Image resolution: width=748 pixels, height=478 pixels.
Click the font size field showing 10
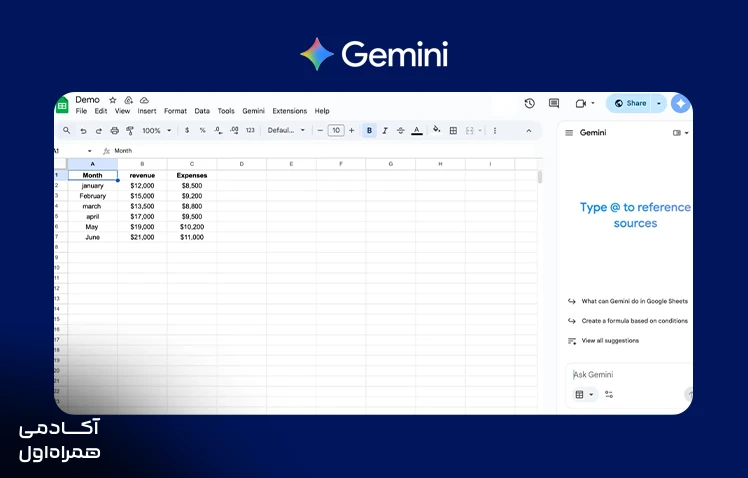pyautogui.click(x=336, y=130)
